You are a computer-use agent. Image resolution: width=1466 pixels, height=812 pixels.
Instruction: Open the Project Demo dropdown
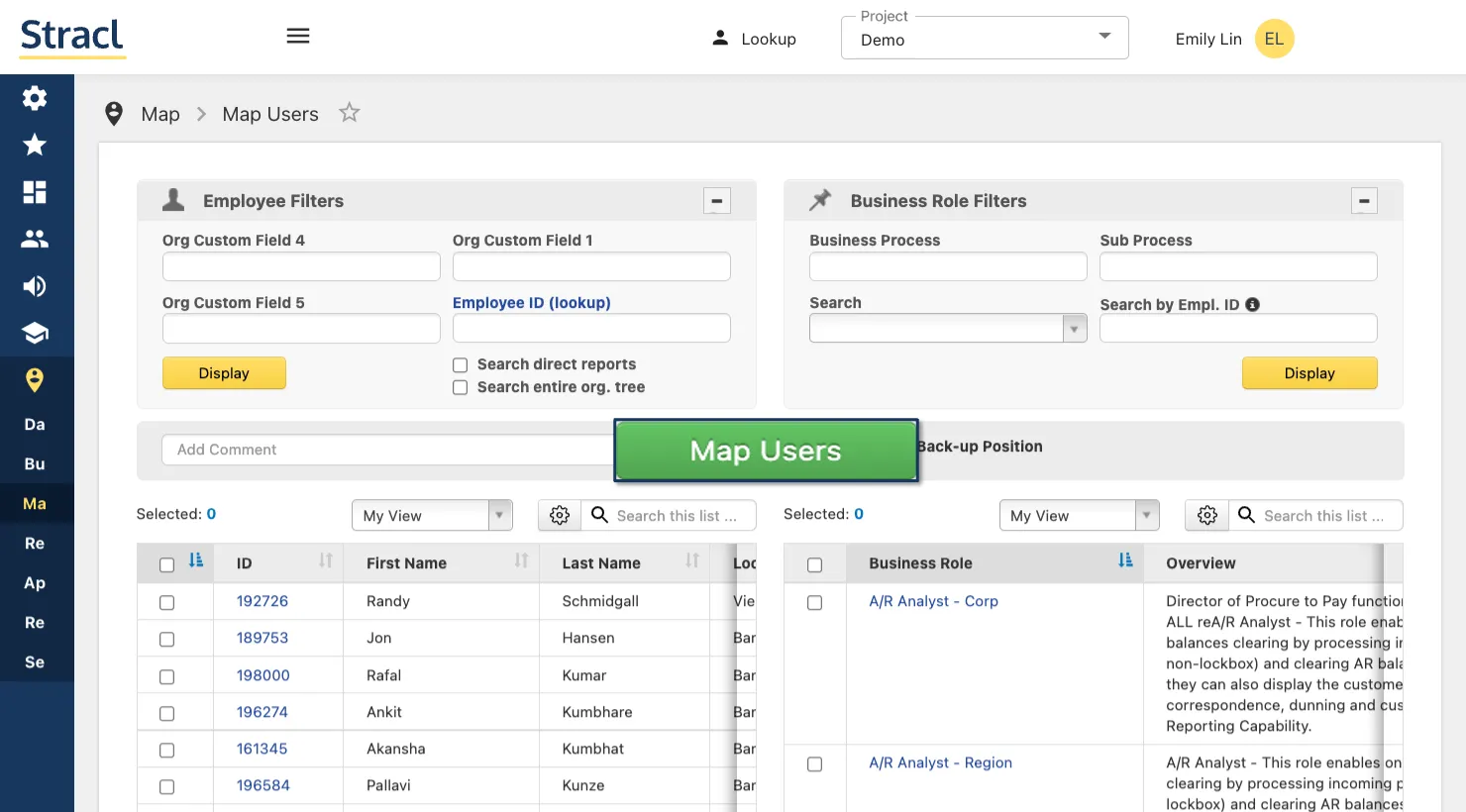tap(984, 39)
